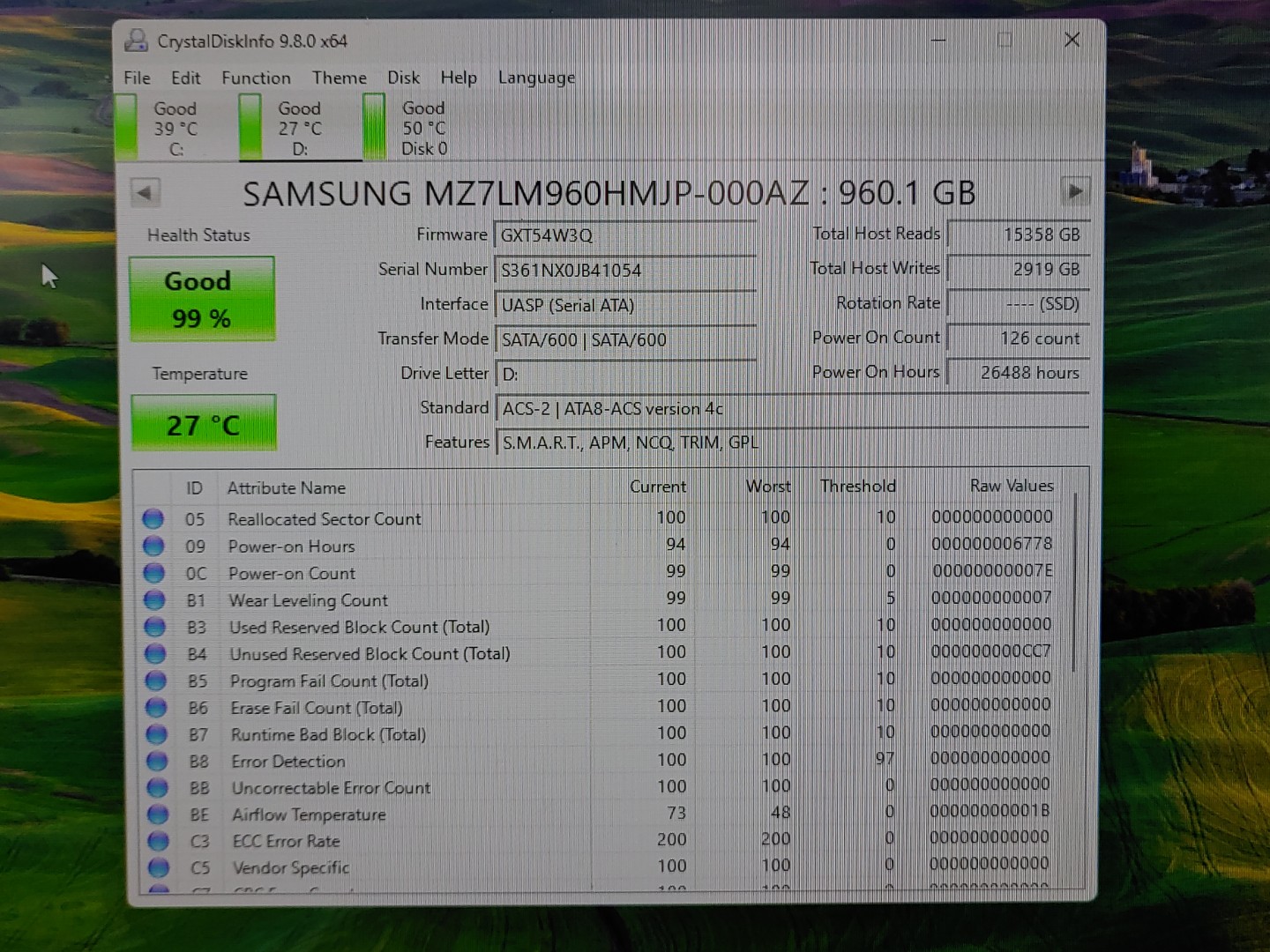Click status icon for Erase Fail Count
Viewport: 1270px width, 952px height.
(x=156, y=708)
